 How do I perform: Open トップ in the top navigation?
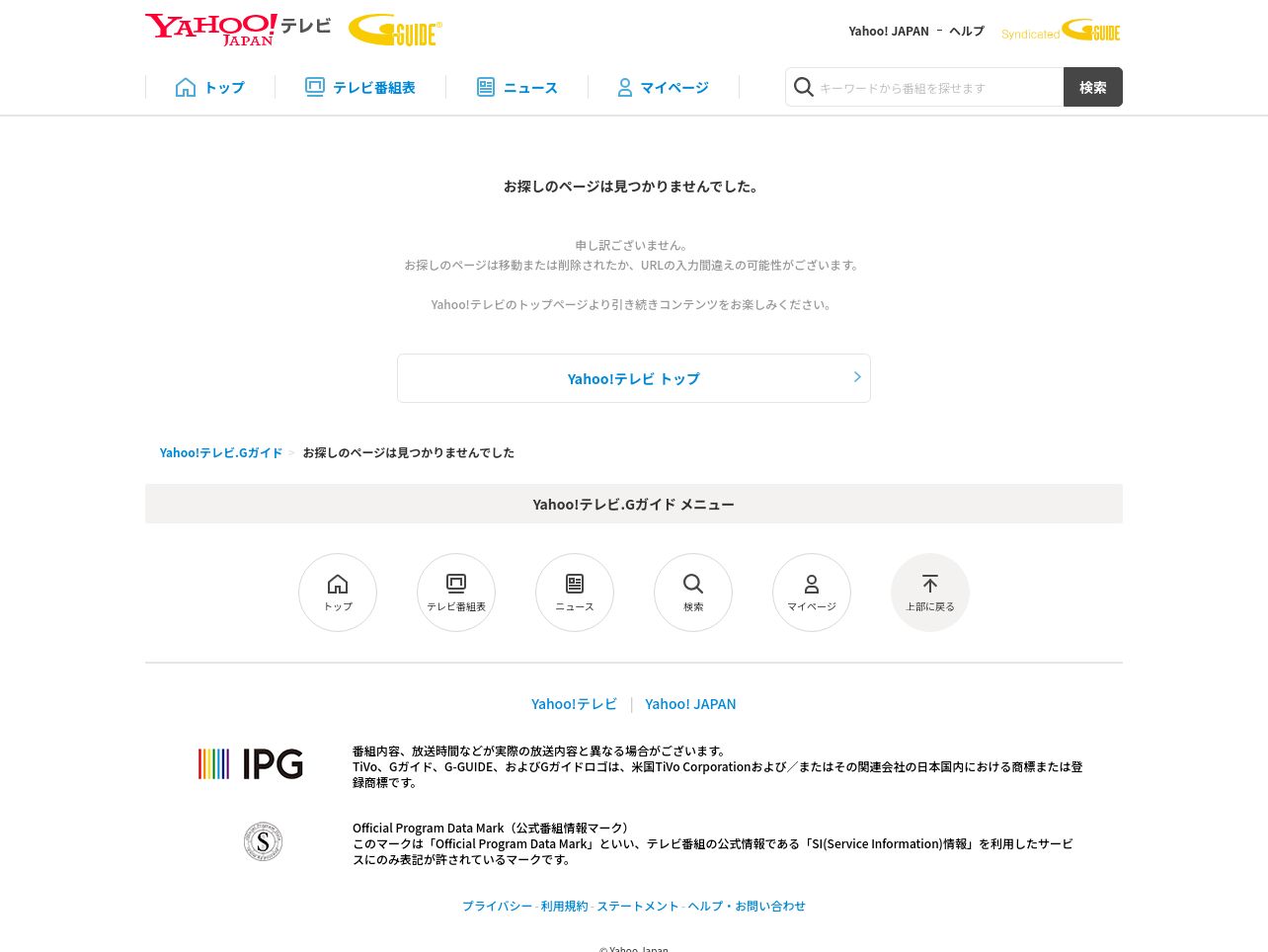[210, 87]
